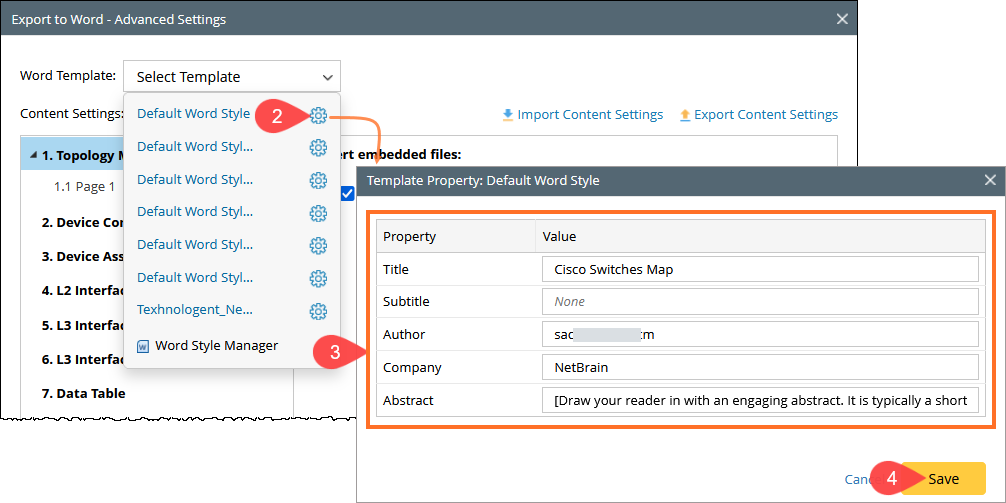The width and height of the screenshot is (1006, 503).
Task: Close the Template Property dialog
Action: click(x=990, y=181)
